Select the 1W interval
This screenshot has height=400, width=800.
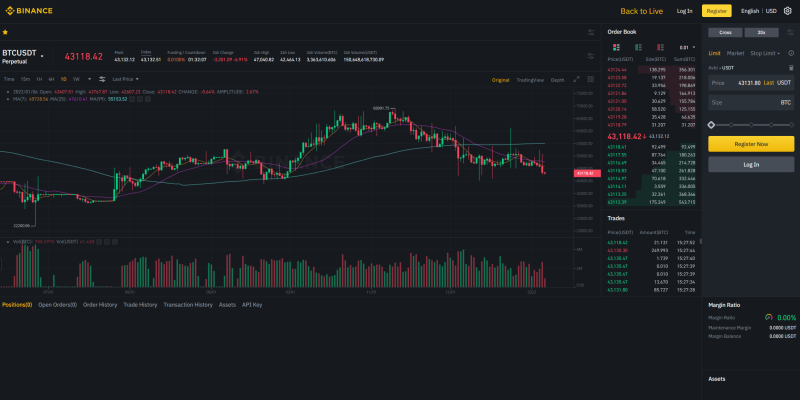[76, 79]
